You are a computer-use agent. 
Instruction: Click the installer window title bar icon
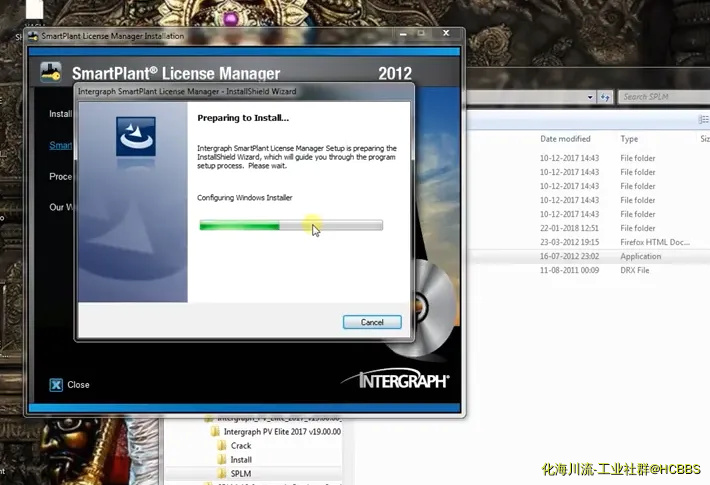click(x=33, y=37)
